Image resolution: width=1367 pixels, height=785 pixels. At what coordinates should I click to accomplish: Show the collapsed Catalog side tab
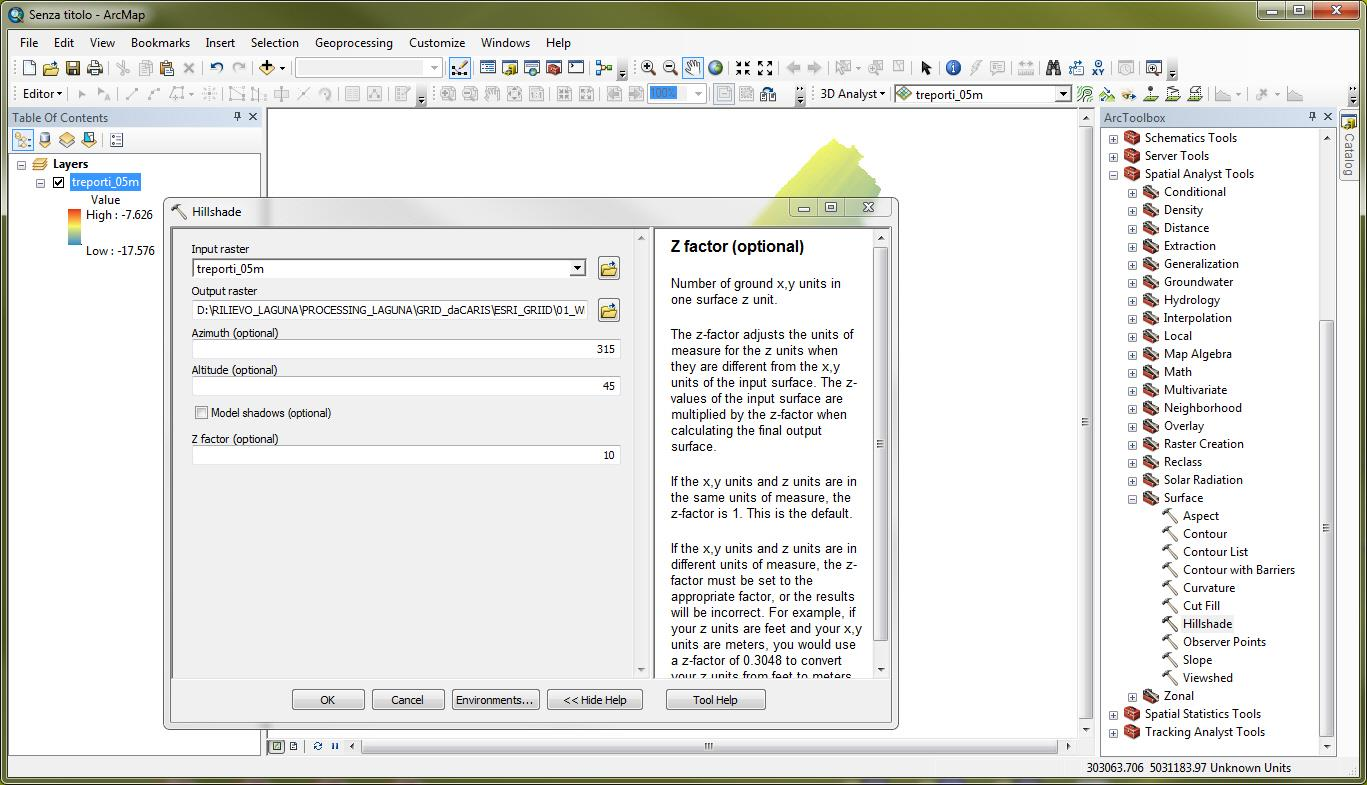pos(1349,147)
